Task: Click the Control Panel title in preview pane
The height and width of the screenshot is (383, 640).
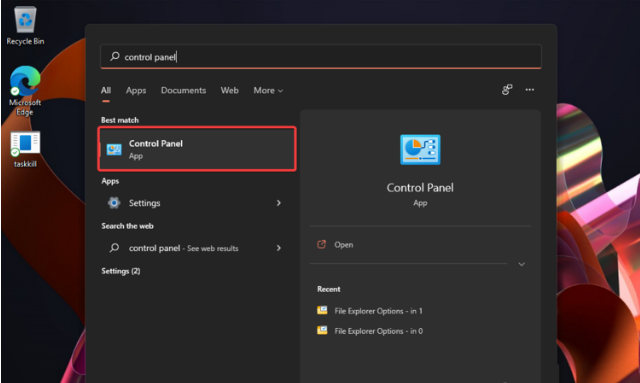Action: click(420, 188)
